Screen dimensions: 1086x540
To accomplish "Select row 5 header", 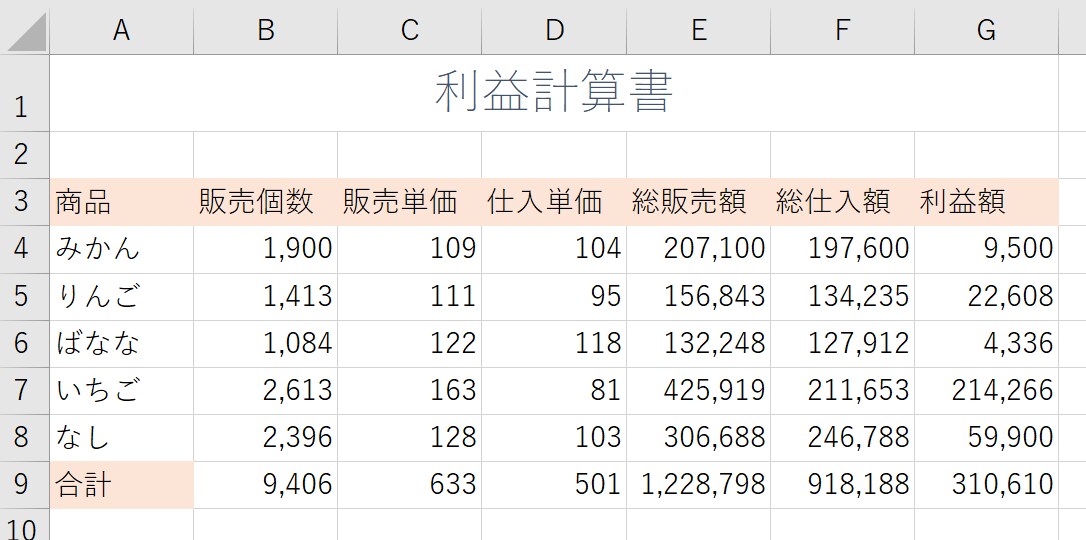I will click(x=25, y=296).
